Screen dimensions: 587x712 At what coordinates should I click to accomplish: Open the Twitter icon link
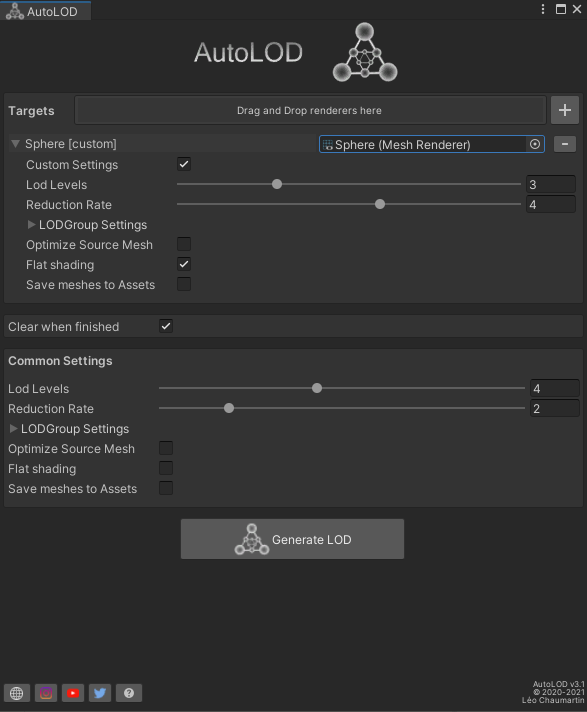coord(100,693)
